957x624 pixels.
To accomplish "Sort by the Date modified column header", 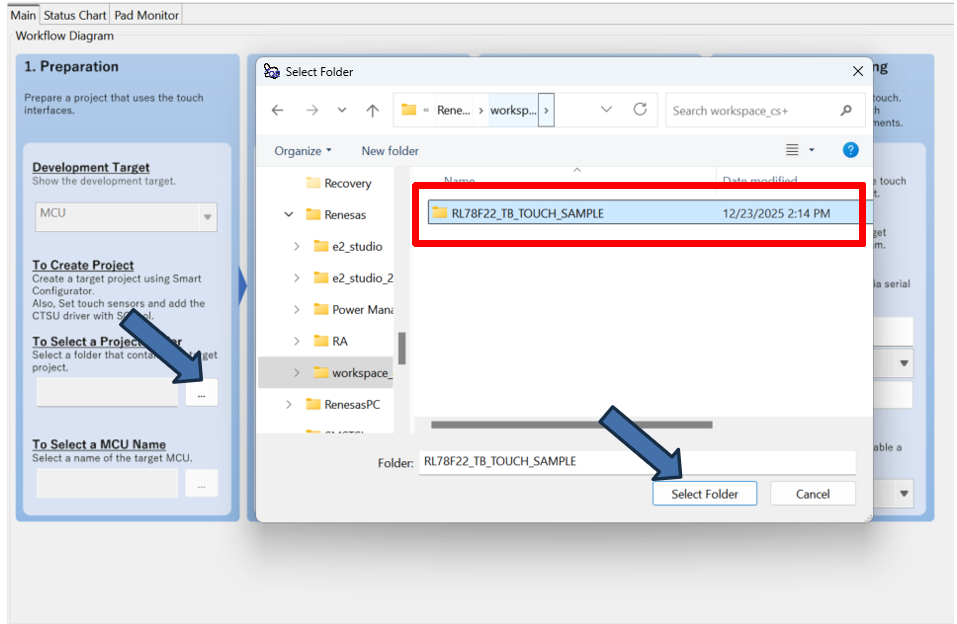I will [760, 180].
